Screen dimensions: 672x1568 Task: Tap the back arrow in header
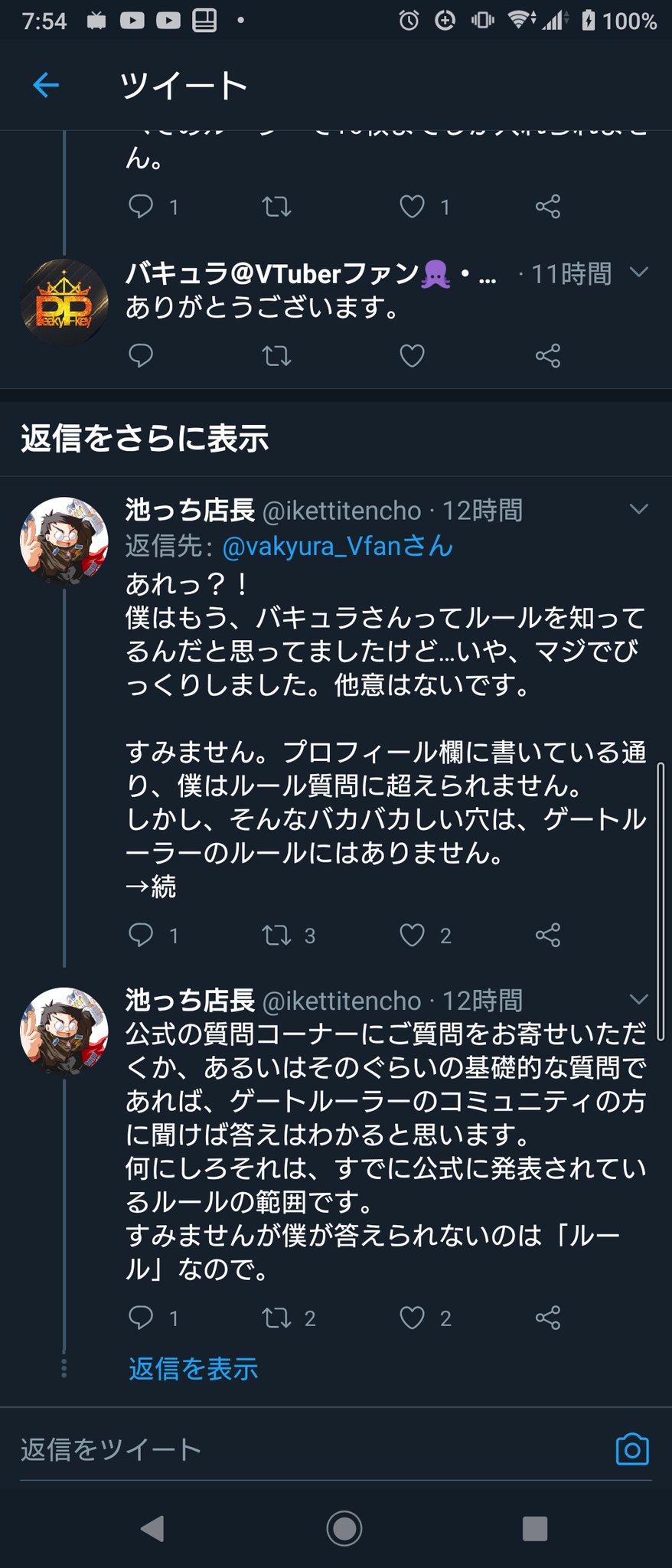pyautogui.click(x=46, y=85)
